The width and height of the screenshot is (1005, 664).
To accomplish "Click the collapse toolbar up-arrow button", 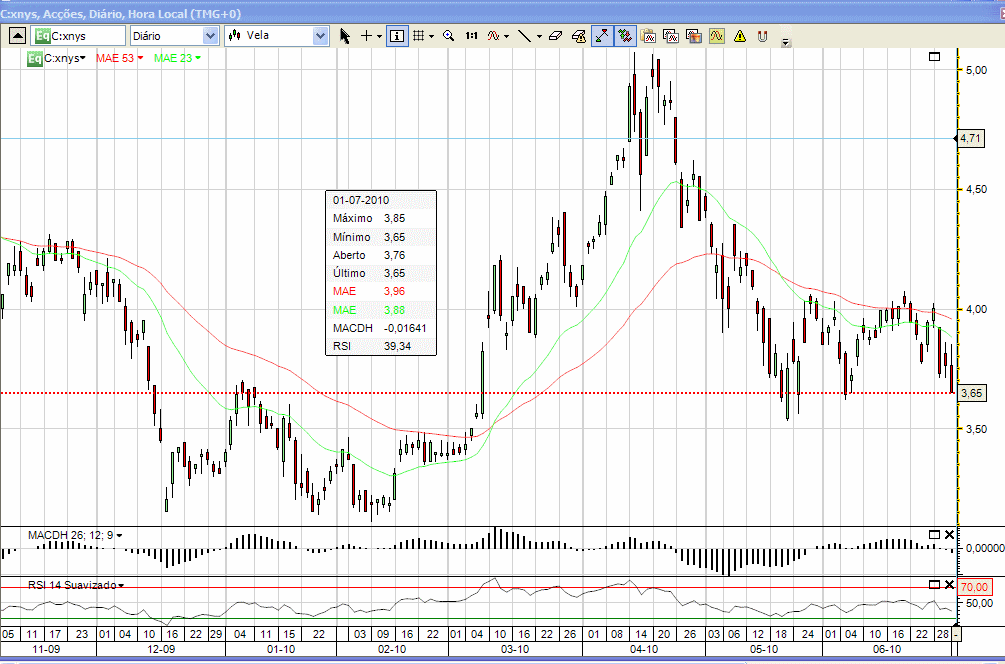I will point(17,36).
